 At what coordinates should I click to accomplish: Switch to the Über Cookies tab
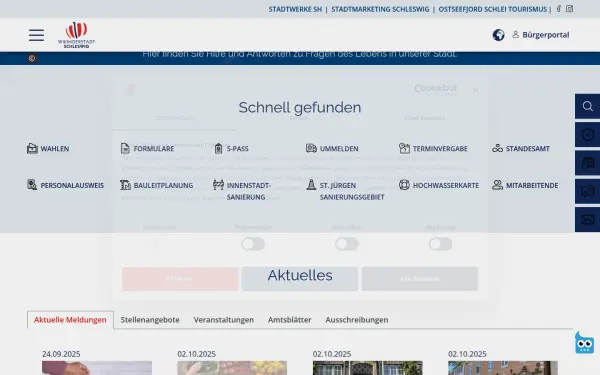pyautogui.click(x=425, y=118)
